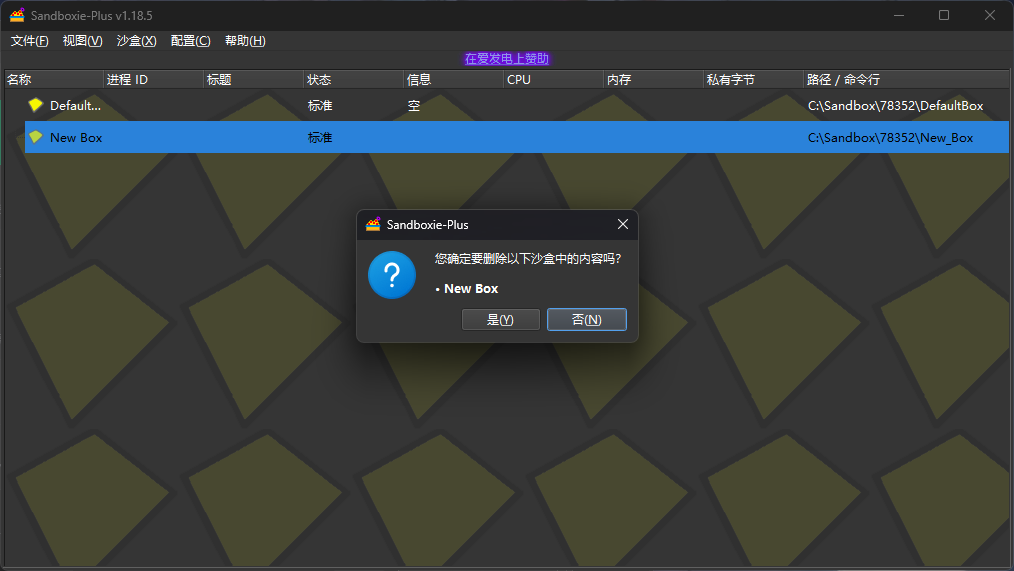Screen dimensions: 1014x571
Task: Click the bold New Box text in dialog
Action: [x=471, y=288]
